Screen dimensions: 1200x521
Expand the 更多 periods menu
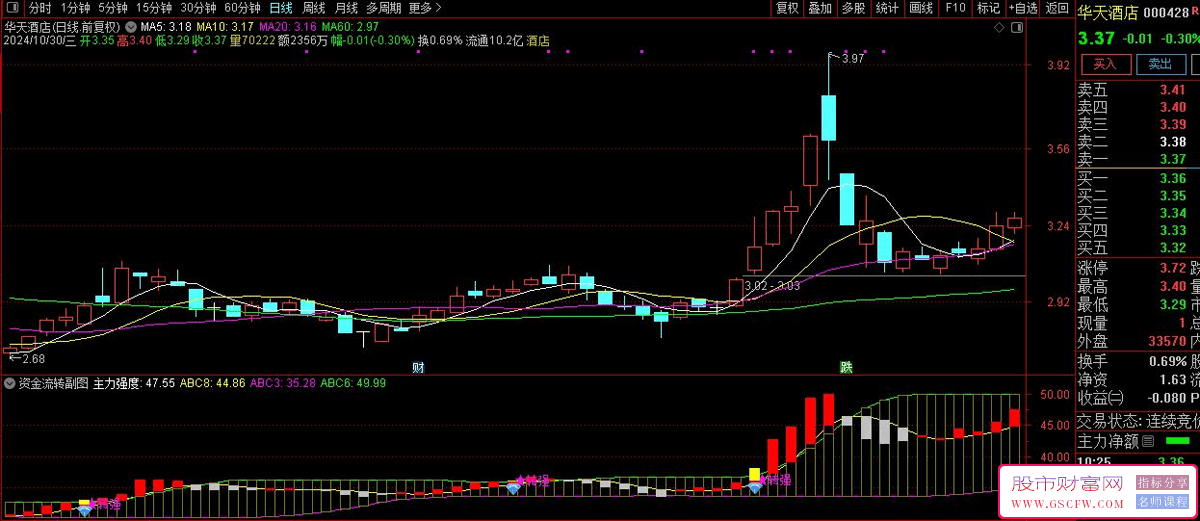[x=425, y=7]
